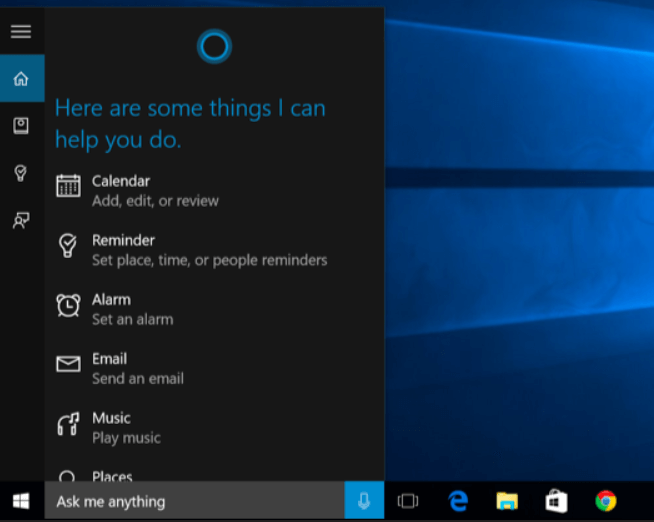Click the alarm clock icon

[68, 305]
